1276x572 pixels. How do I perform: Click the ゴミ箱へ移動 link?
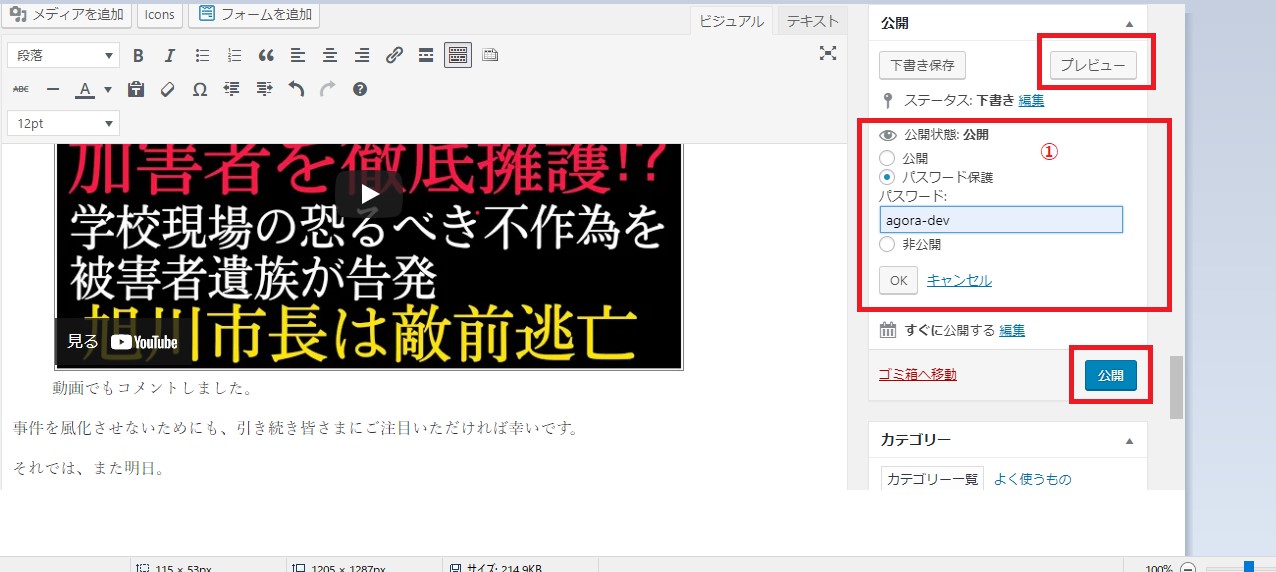[x=917, y=374]
